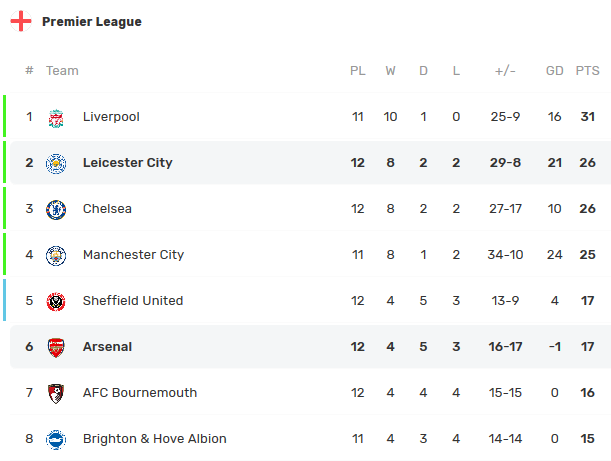
Task: Click the Sheffield United club crest
Action: coord(56,301)
